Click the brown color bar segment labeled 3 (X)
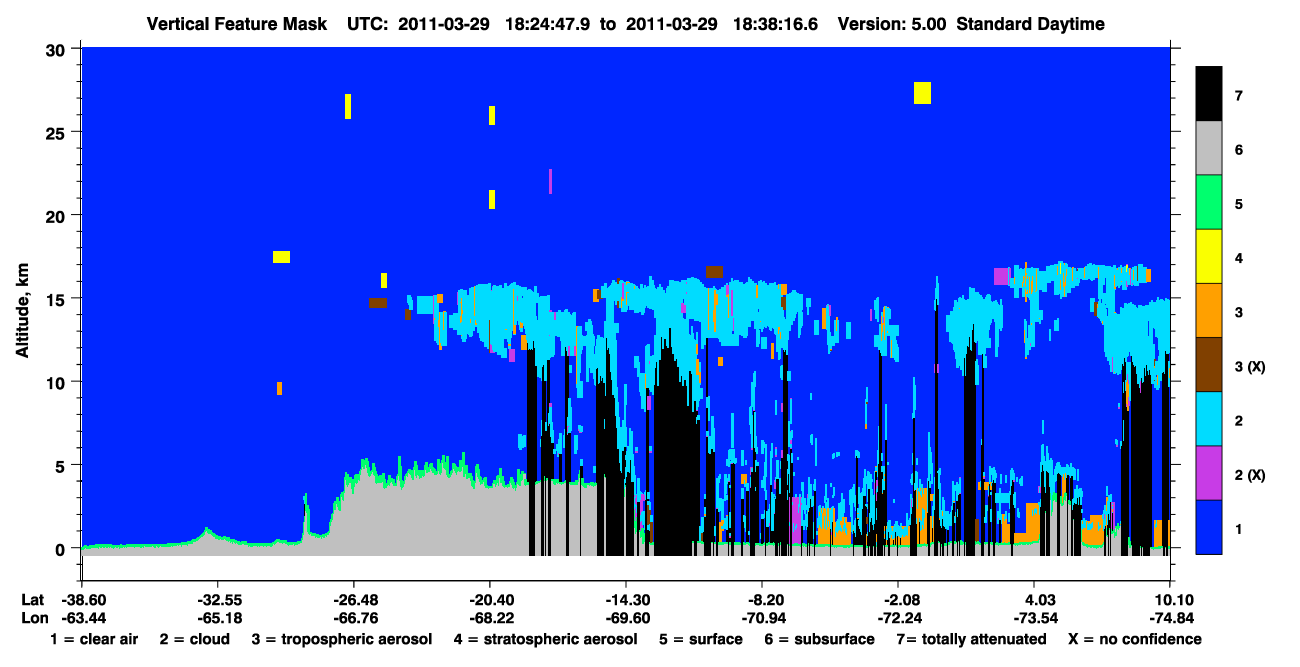The image size is (1300, 667). pyautogui.click(x=1209, y=364)
